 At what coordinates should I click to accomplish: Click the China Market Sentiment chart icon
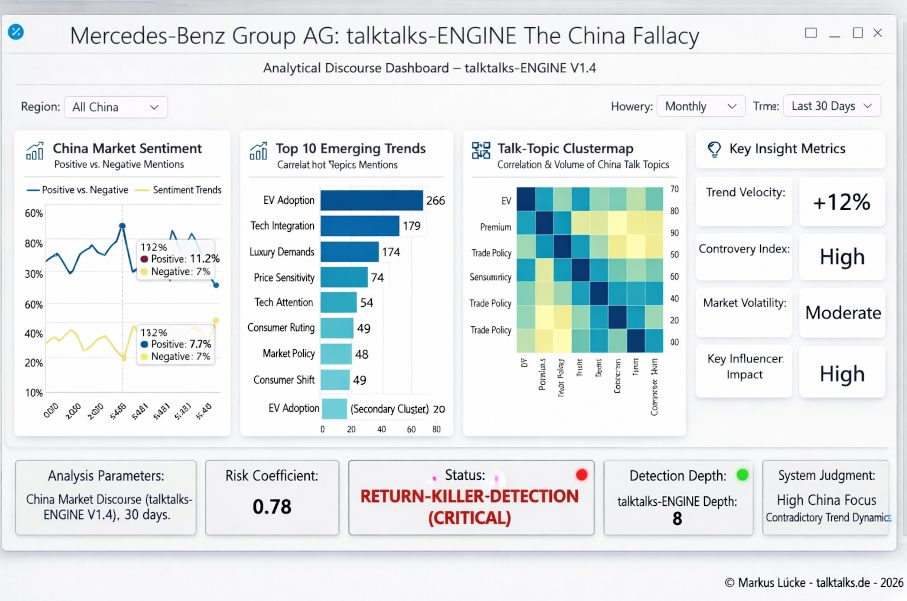35,151
